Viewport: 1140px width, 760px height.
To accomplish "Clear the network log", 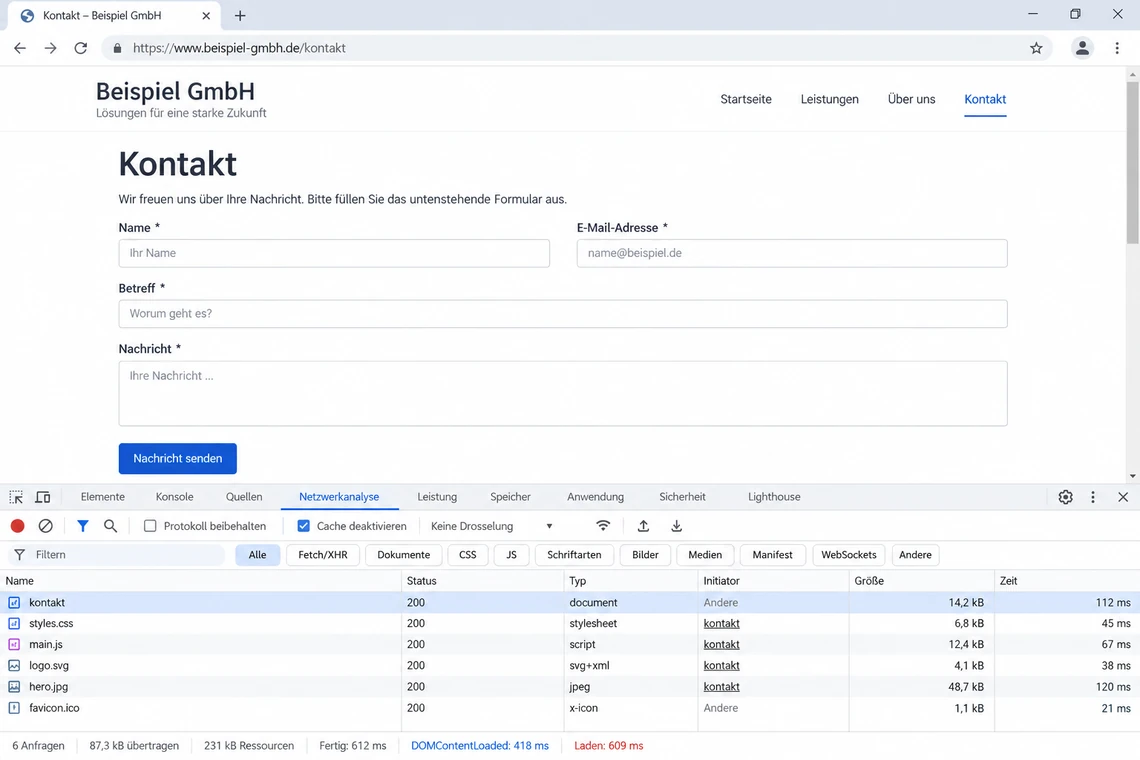I will (x=45, y=526).
